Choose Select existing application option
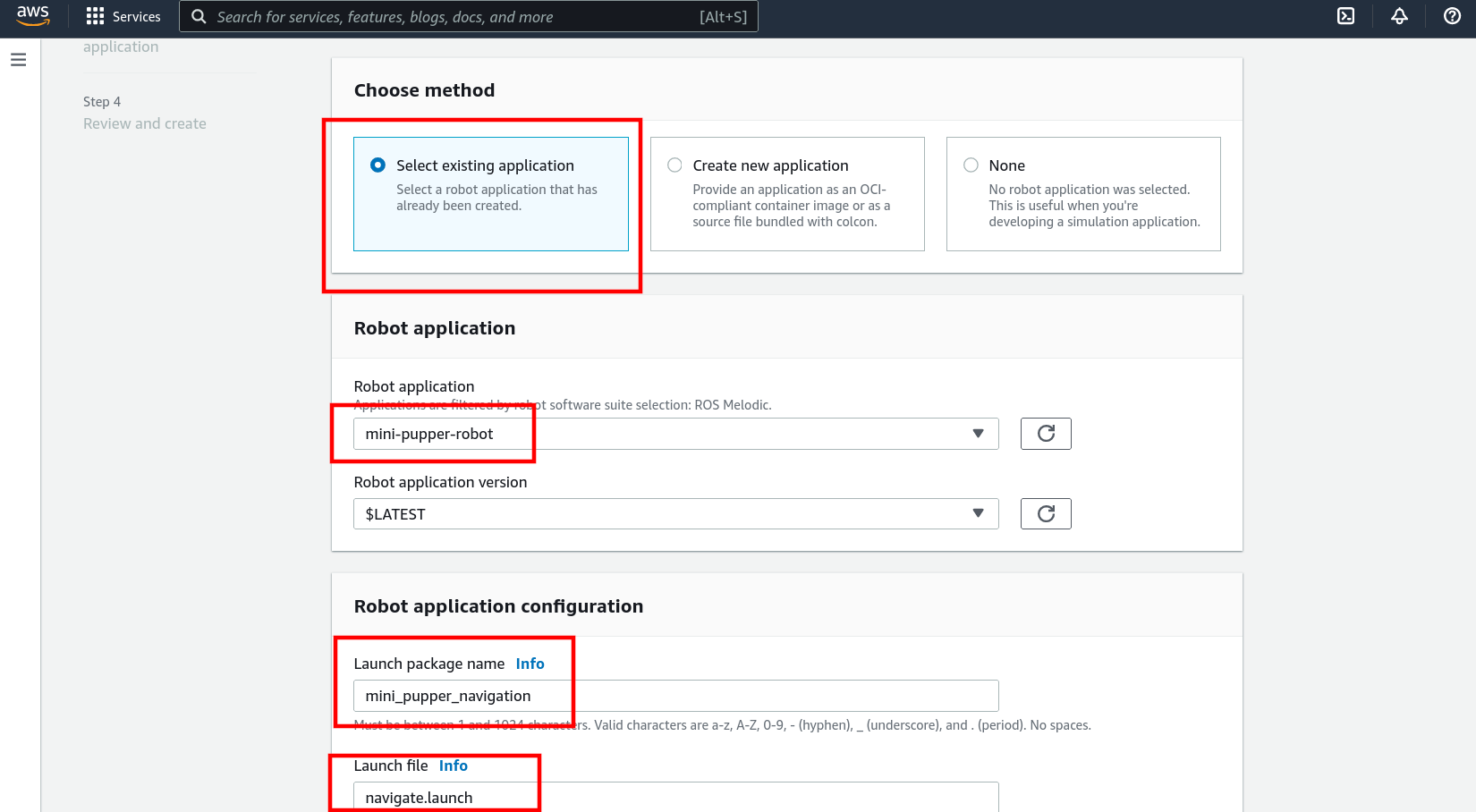This screenshot has width=1476, height=812. point(490,194)
